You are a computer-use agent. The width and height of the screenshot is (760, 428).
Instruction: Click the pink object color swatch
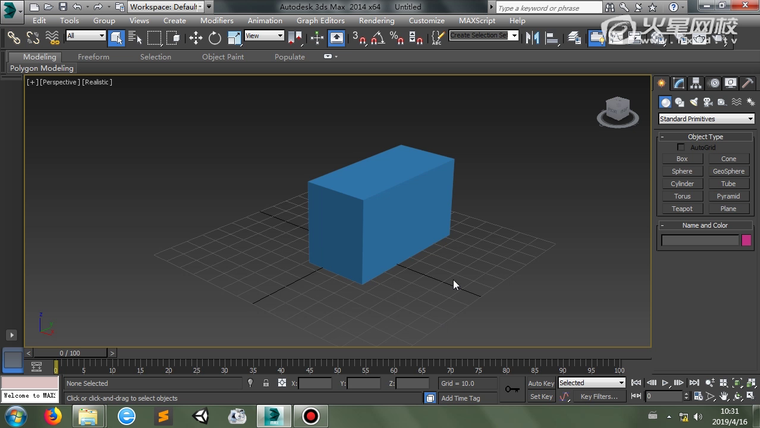click(x=746, y=240)
